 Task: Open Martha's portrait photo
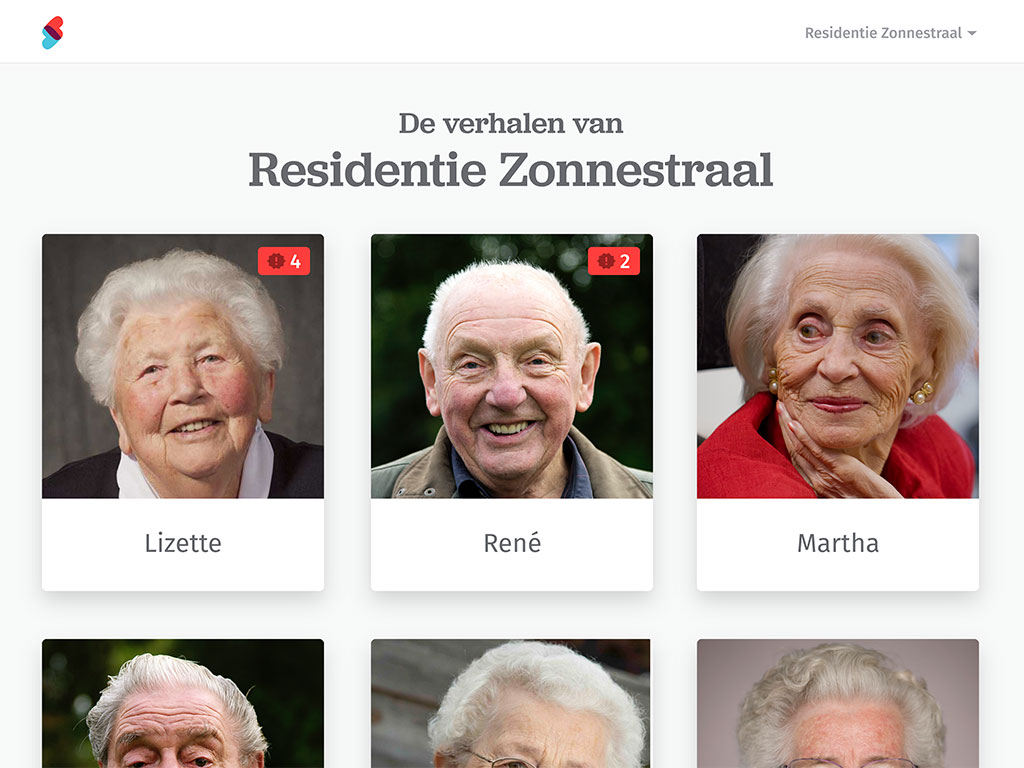[x=838, y=366]
